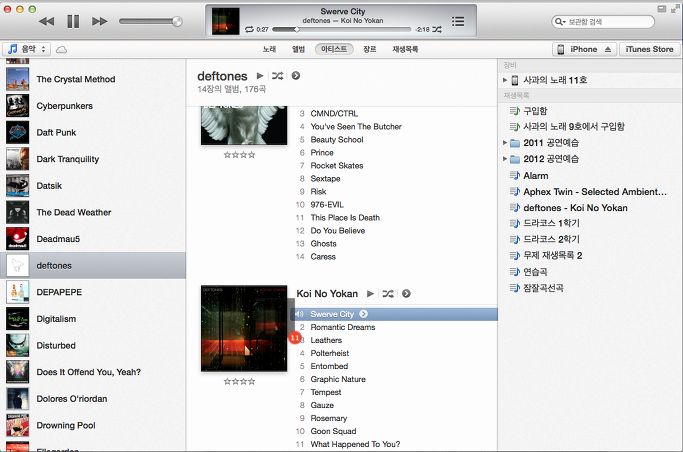Play all deftones songs via play icon
The width and height of the screenshot is (683, 452).
click(260, 76)
